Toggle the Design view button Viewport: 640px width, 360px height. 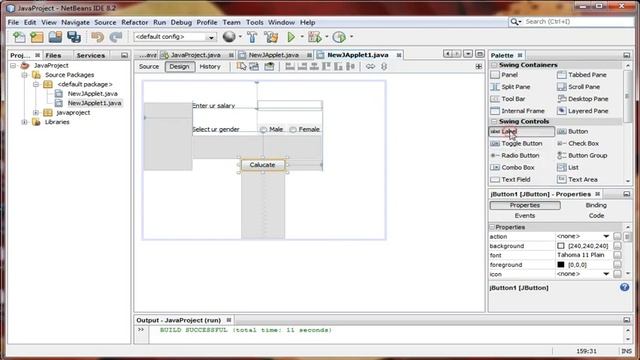pyautogui.click(x=180, y=67)
